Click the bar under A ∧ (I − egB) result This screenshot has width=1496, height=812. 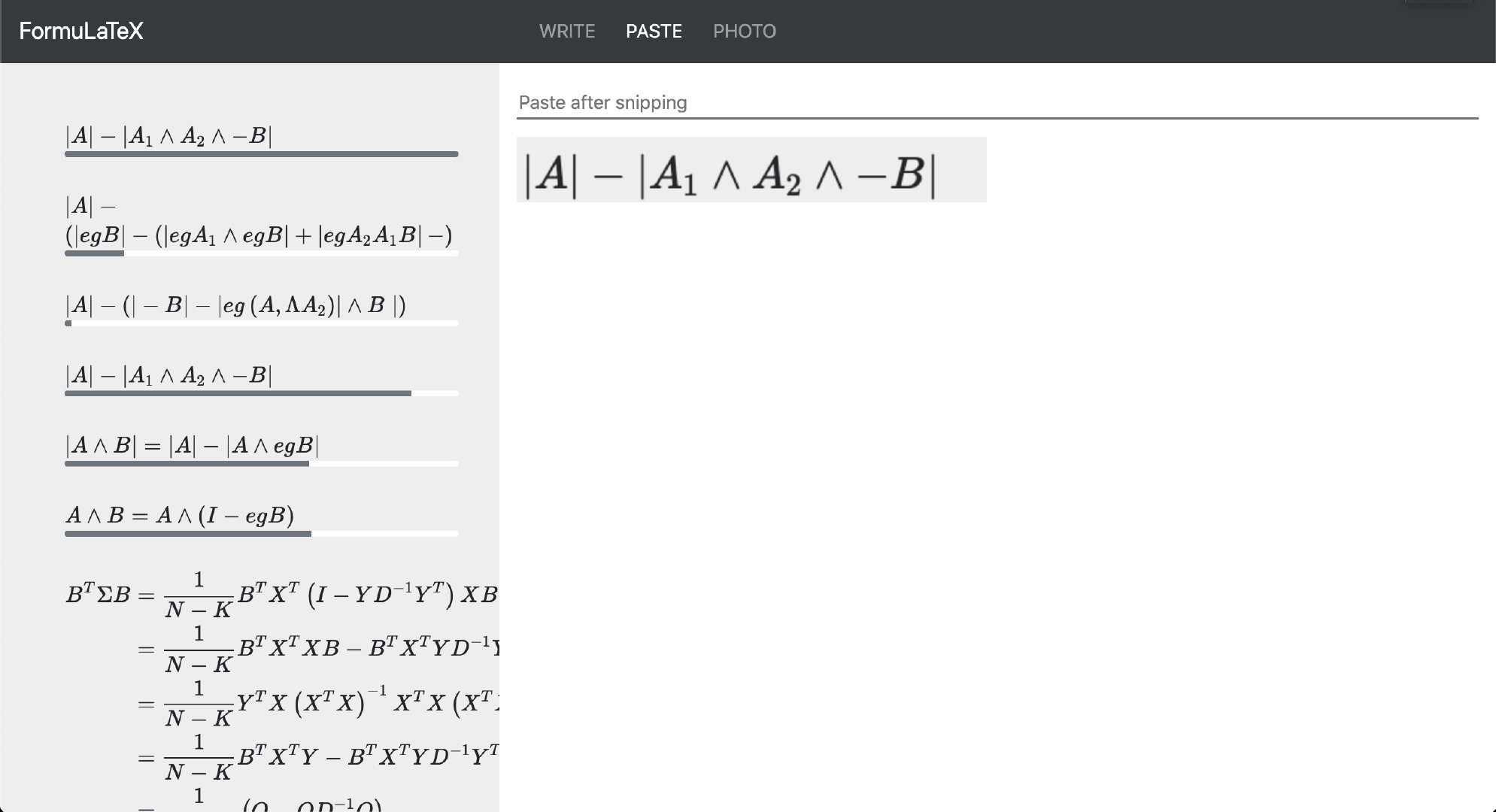tap(261, 534)
